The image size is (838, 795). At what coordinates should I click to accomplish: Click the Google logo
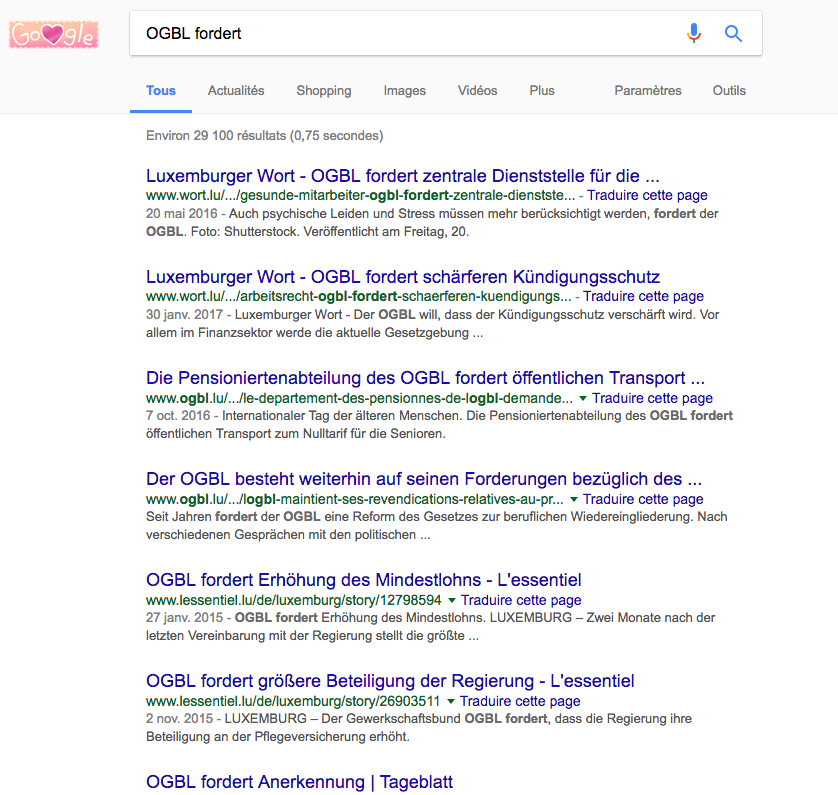click(54, 35)
